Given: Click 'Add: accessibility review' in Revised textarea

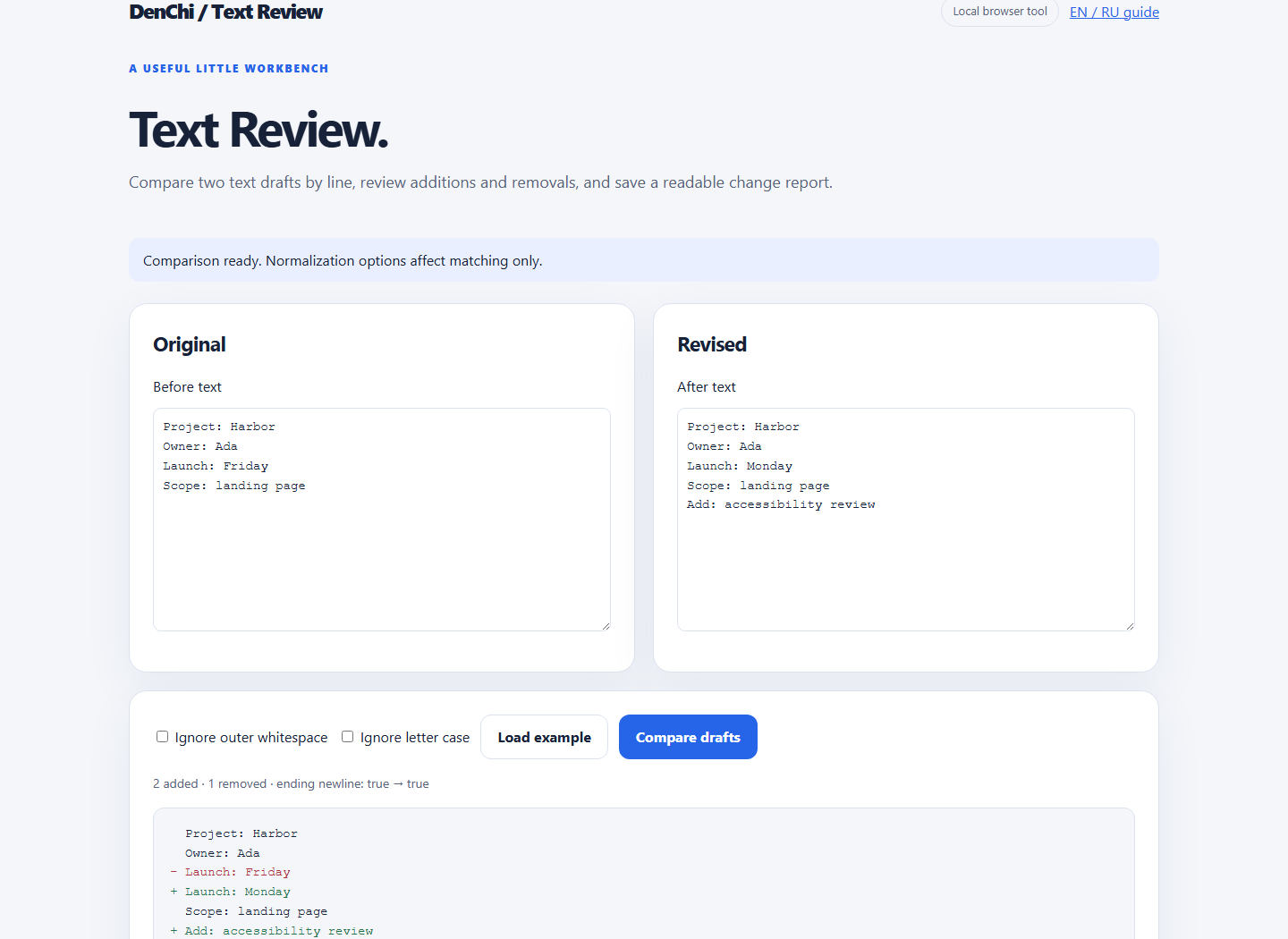Looking at the screenshot, I should pyautogui.click(x=781, y=504).
